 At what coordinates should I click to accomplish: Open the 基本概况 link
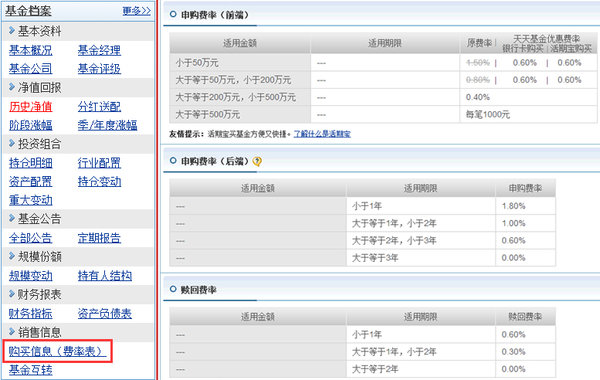[31, 50]
